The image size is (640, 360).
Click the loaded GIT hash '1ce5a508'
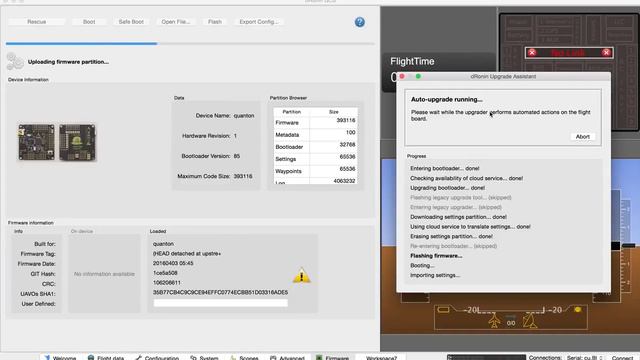click(165, 273)
